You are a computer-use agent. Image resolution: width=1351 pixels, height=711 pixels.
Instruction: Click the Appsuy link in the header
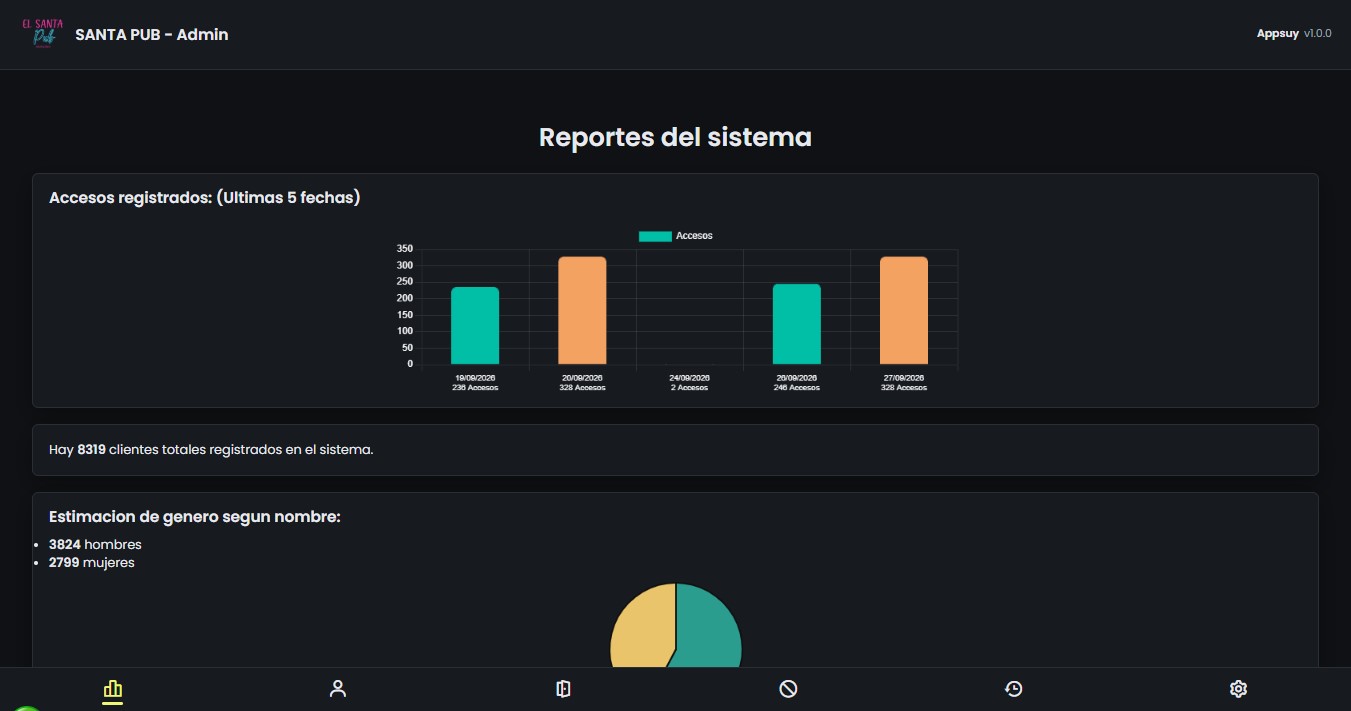pos(1277,34)
